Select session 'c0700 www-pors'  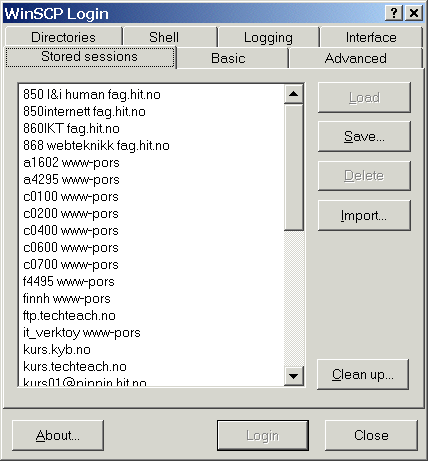click(x=151, y=264)
